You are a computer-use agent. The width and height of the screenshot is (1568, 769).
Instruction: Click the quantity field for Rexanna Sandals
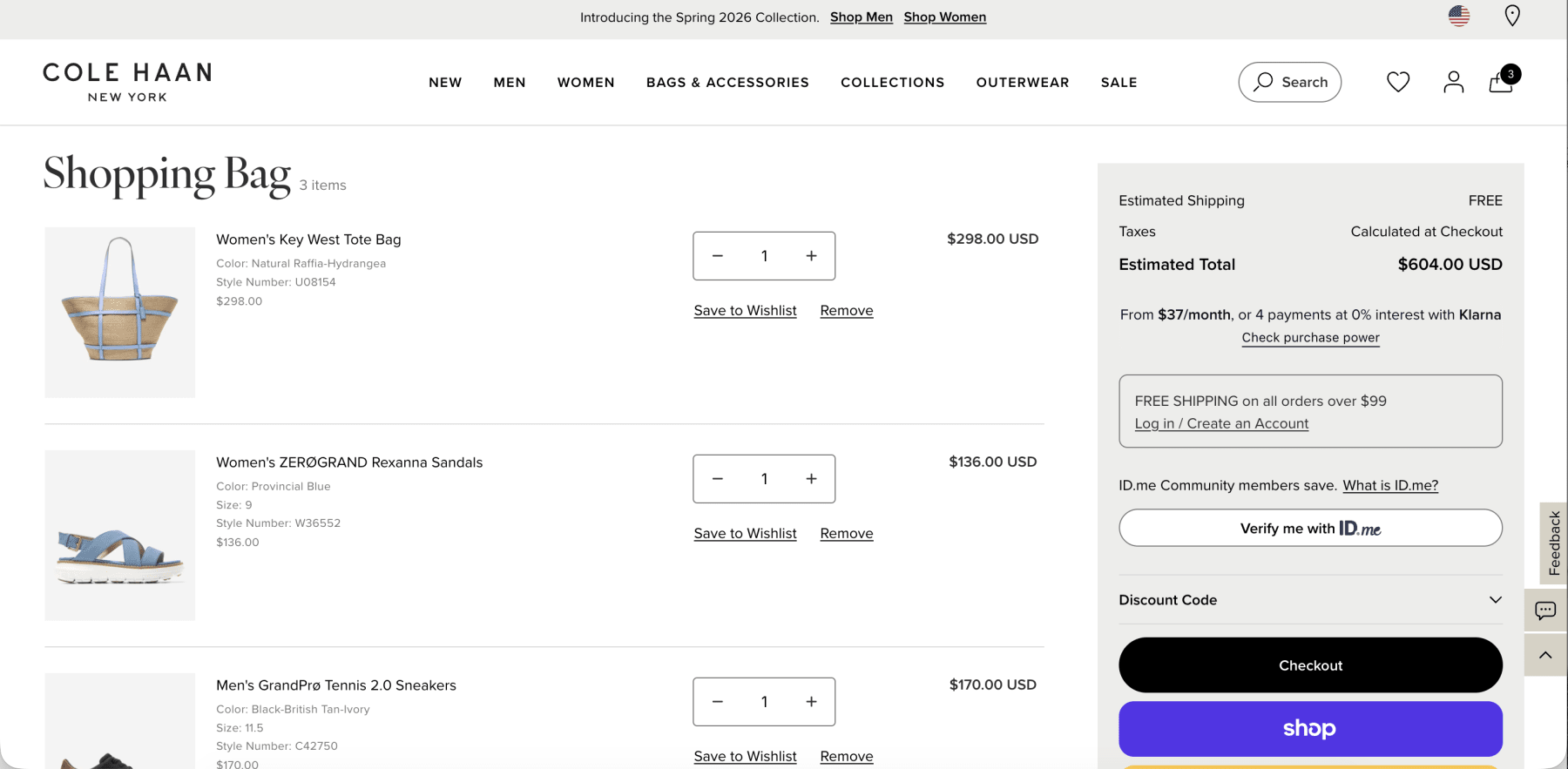pyautogui.click(x=764, y=479)
